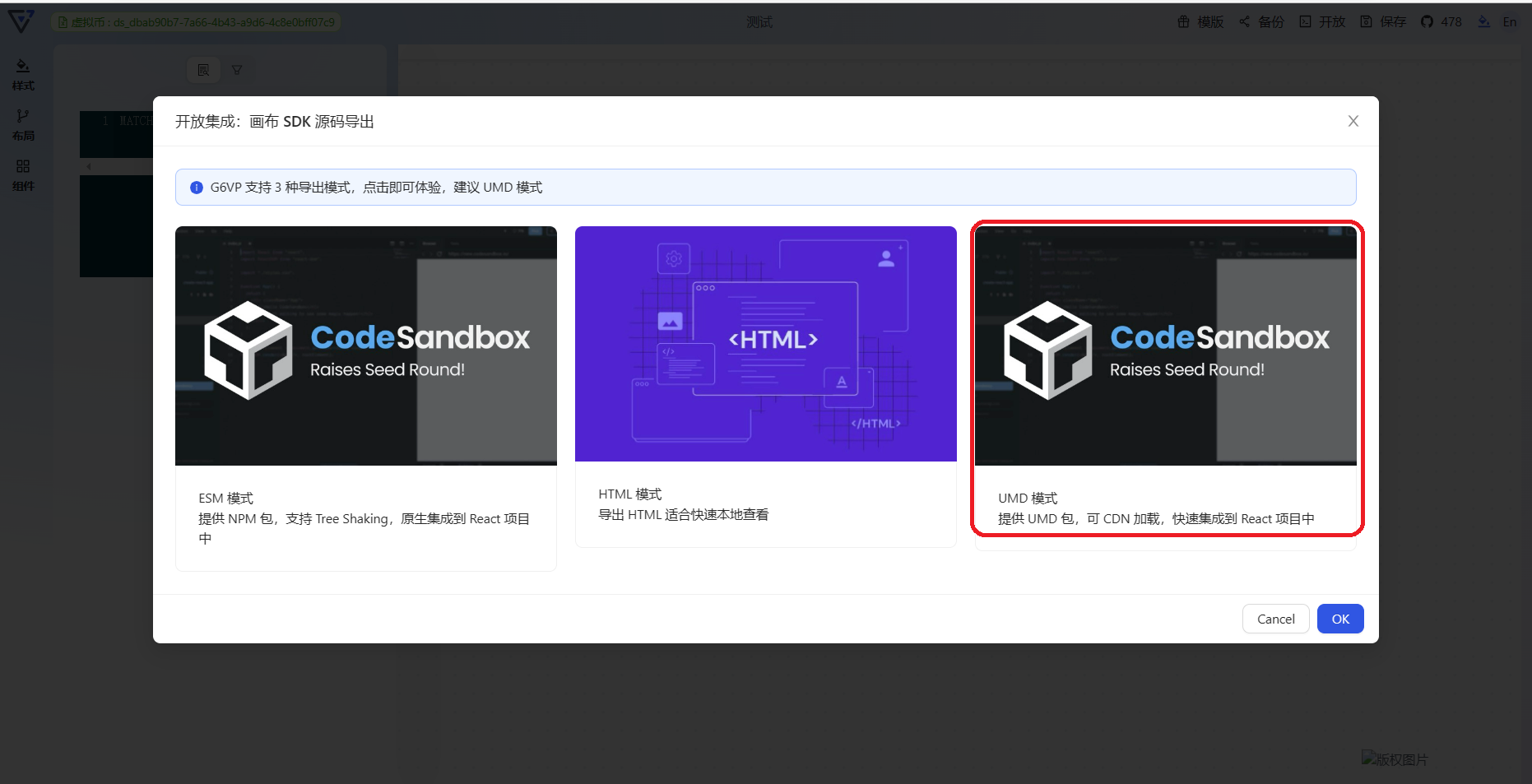Click the Cancel button
Image resolution: width=1532 pixels, height=784 pixels.
[x=1275, y=619]
